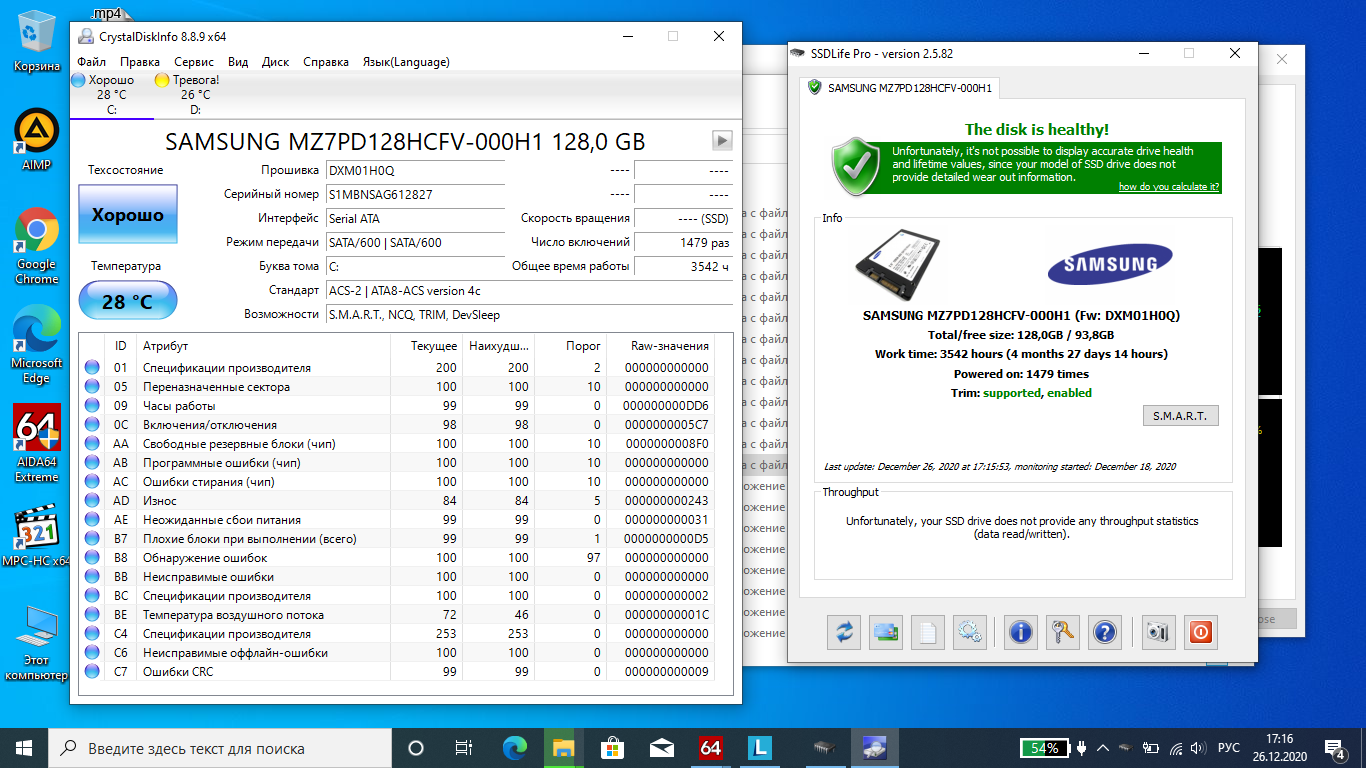Open Task View on the taskbar
This screenshot has width=1366, height=768.
(463, 748)
